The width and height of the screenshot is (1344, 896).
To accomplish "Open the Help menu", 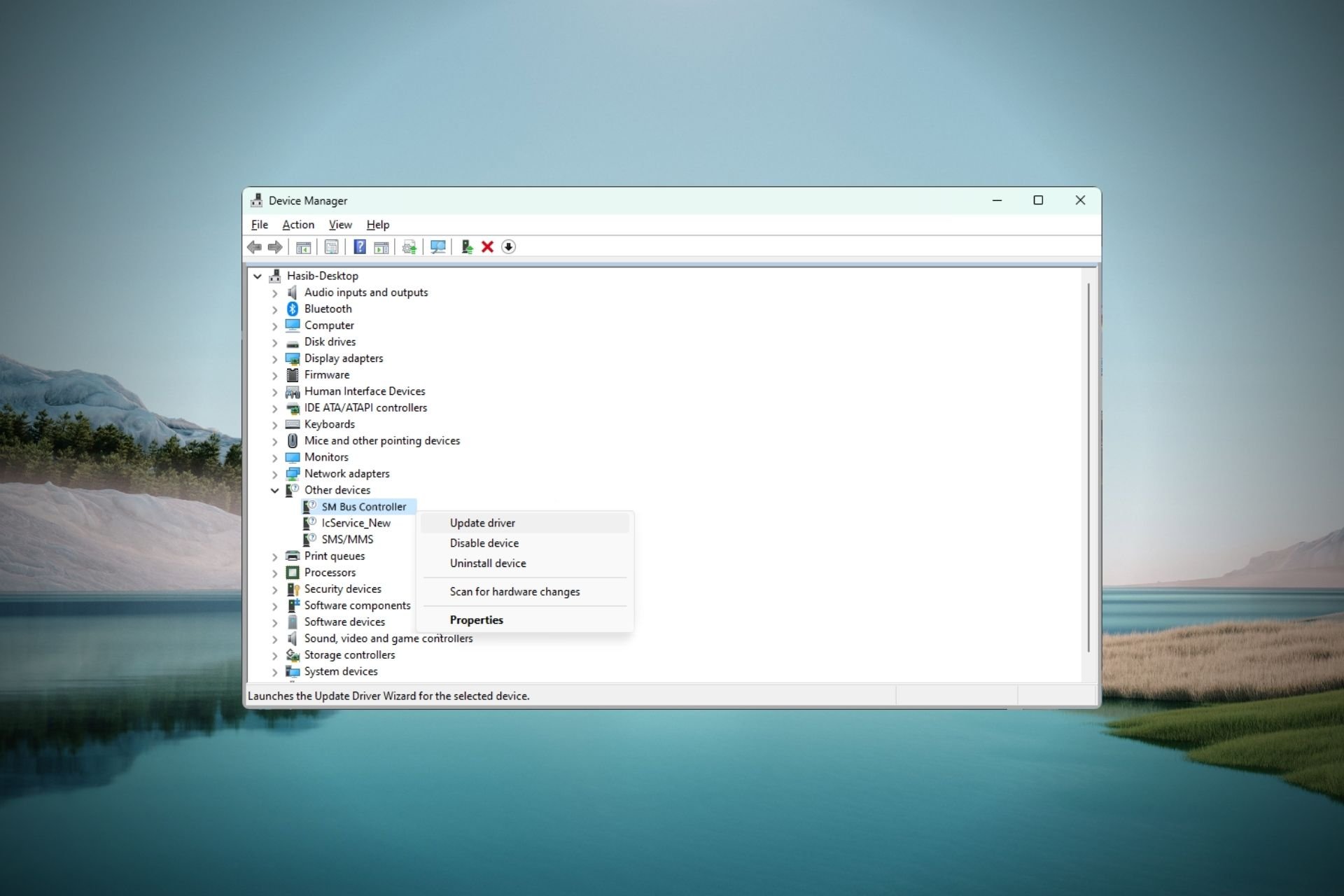I will coord(378,225).
